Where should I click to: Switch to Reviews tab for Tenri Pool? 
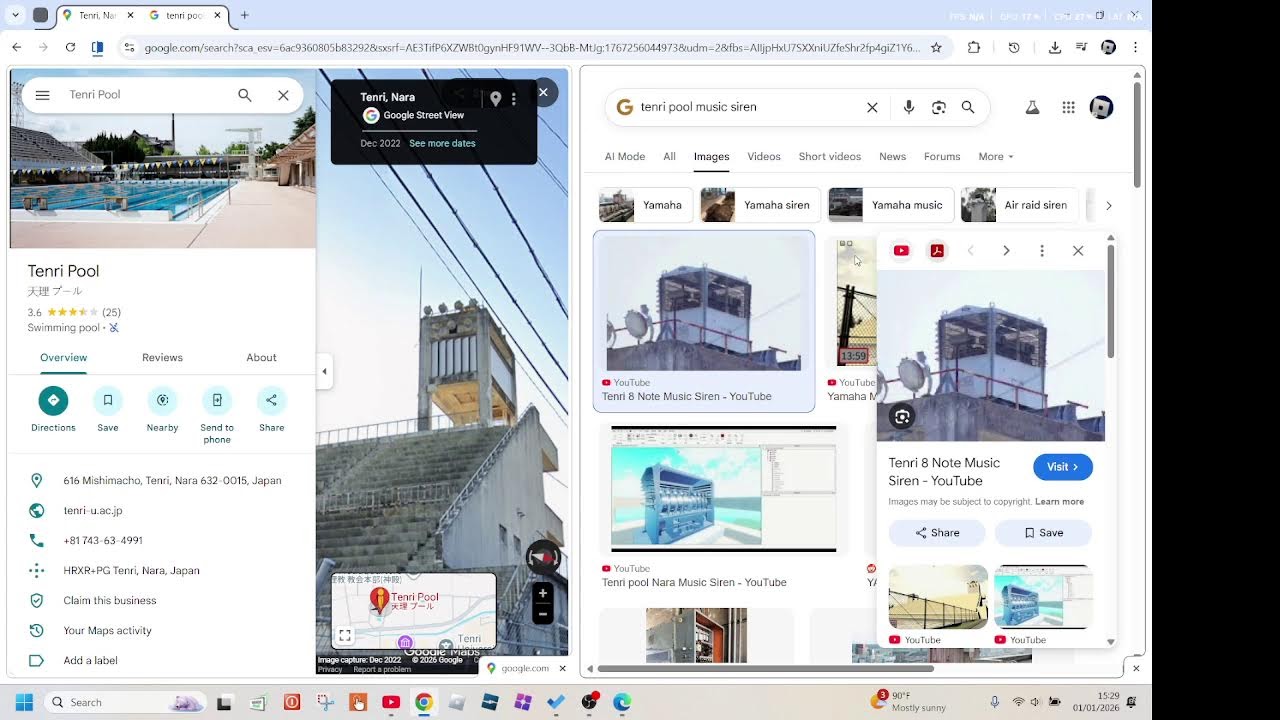162,357
